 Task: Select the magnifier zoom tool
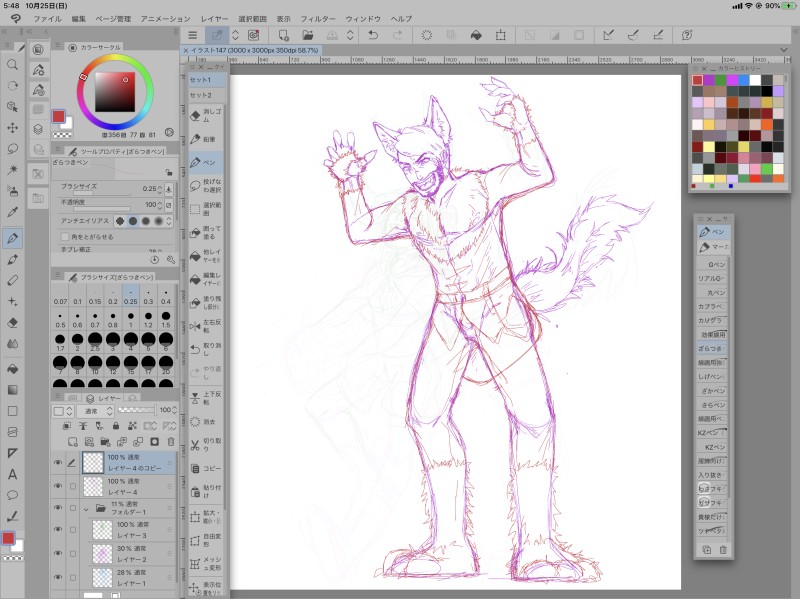(13, 64)
